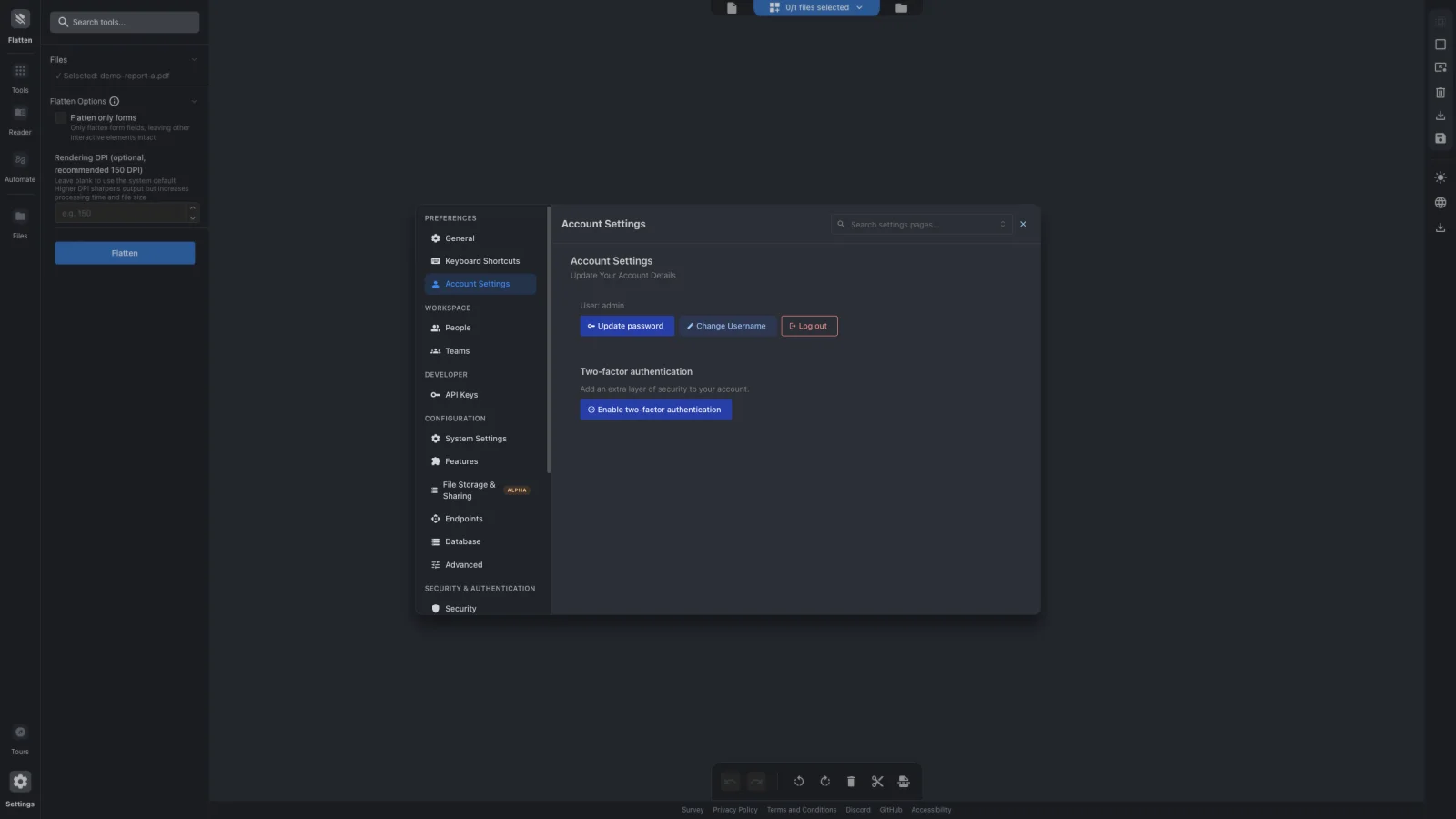Open the Survey footer link
Screen dimensions: 1456x819
click(x=693, y=810)
